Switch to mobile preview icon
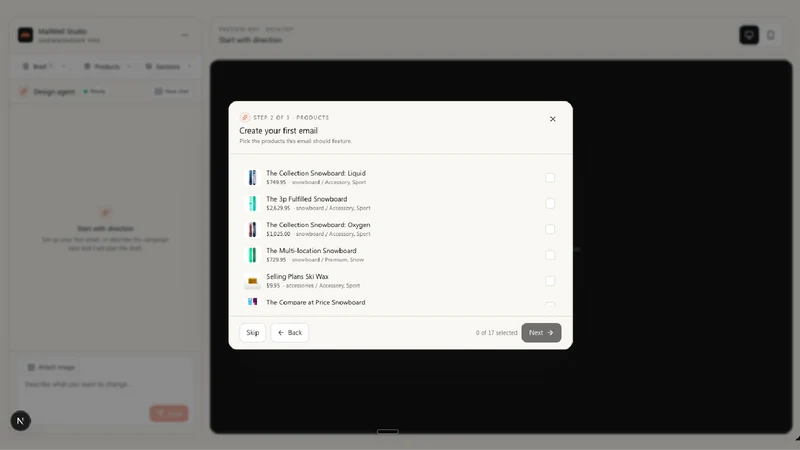 (x=770, y=35)
